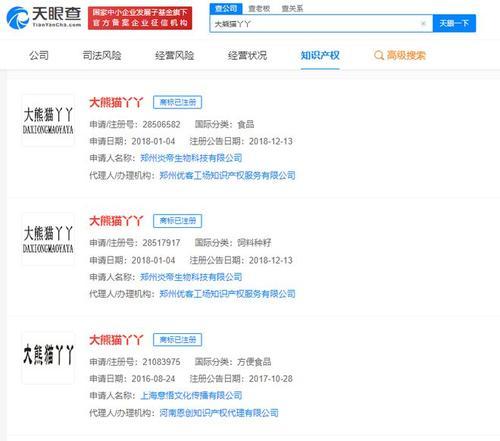Click registration announcement date 2017-10-28
Screen dimensions: 500x441
tap(271, 379)
